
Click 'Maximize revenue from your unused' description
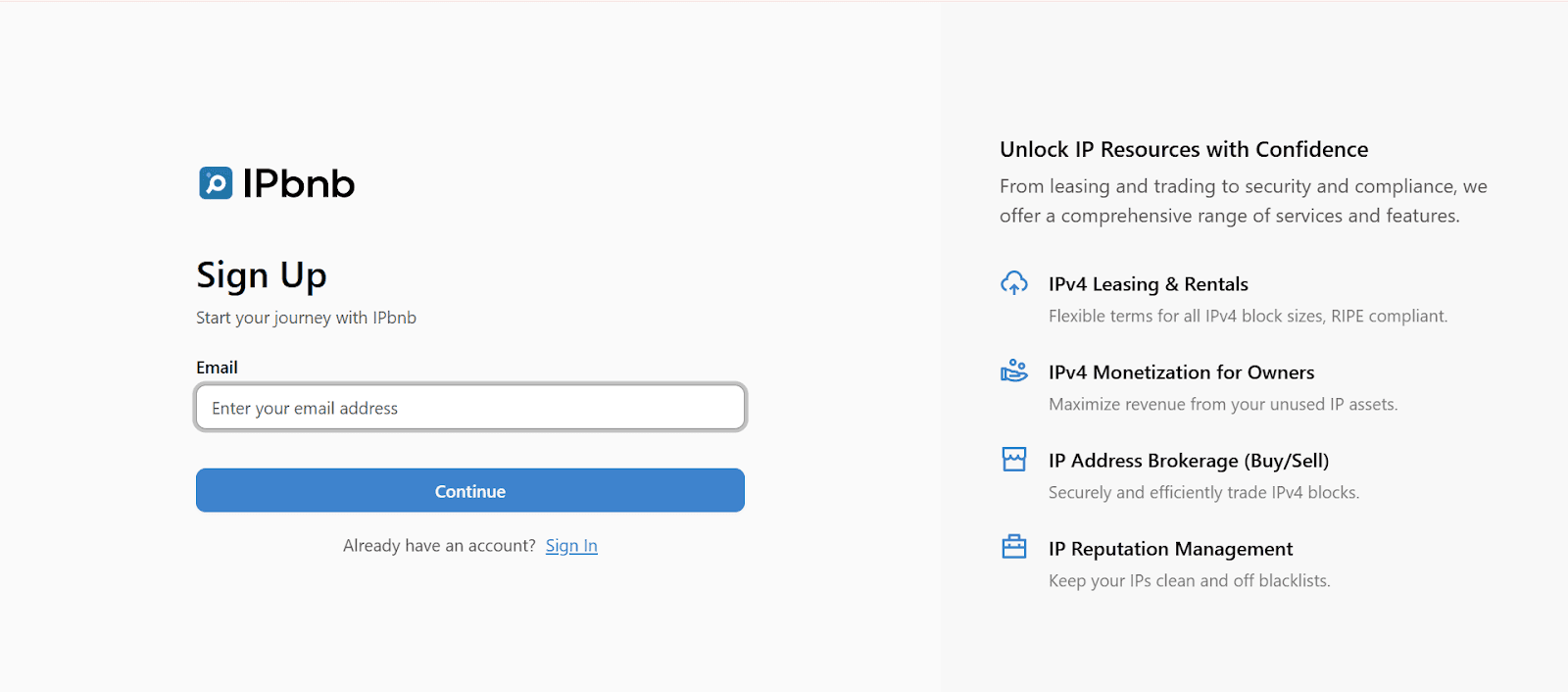click(x=1223, y=404)
